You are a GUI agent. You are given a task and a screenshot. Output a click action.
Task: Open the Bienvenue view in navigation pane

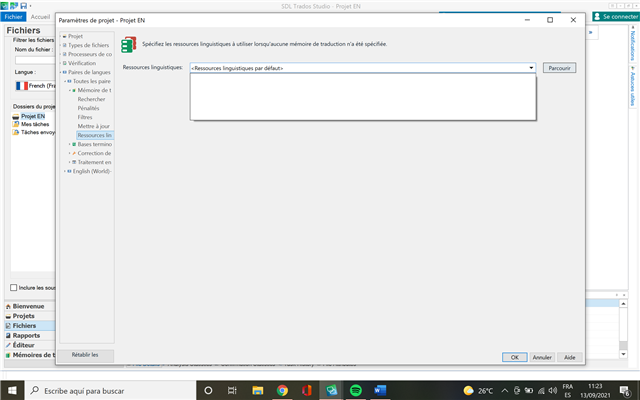27,306
